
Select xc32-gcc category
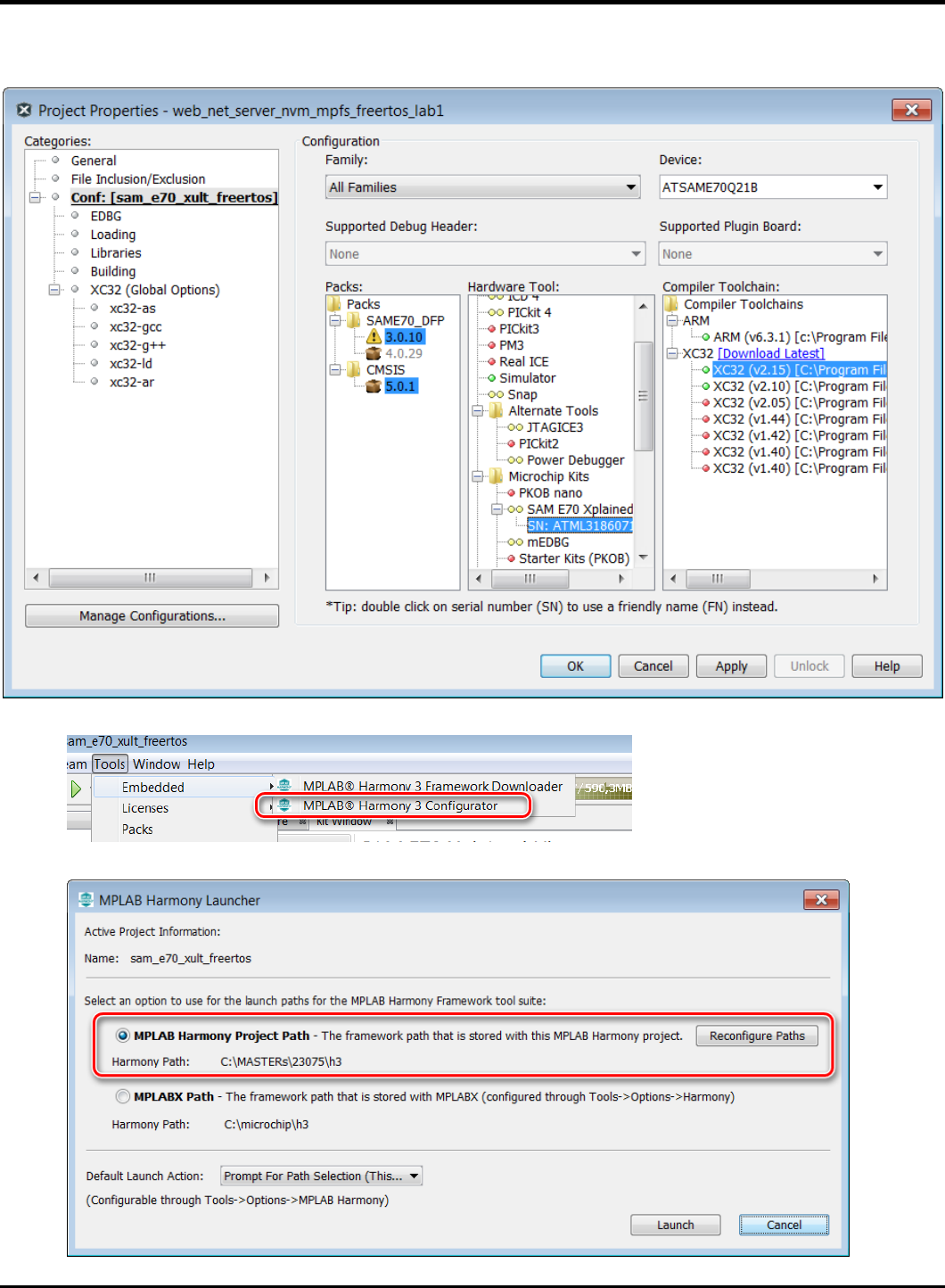pyautogui.click(x=136, y=326)
